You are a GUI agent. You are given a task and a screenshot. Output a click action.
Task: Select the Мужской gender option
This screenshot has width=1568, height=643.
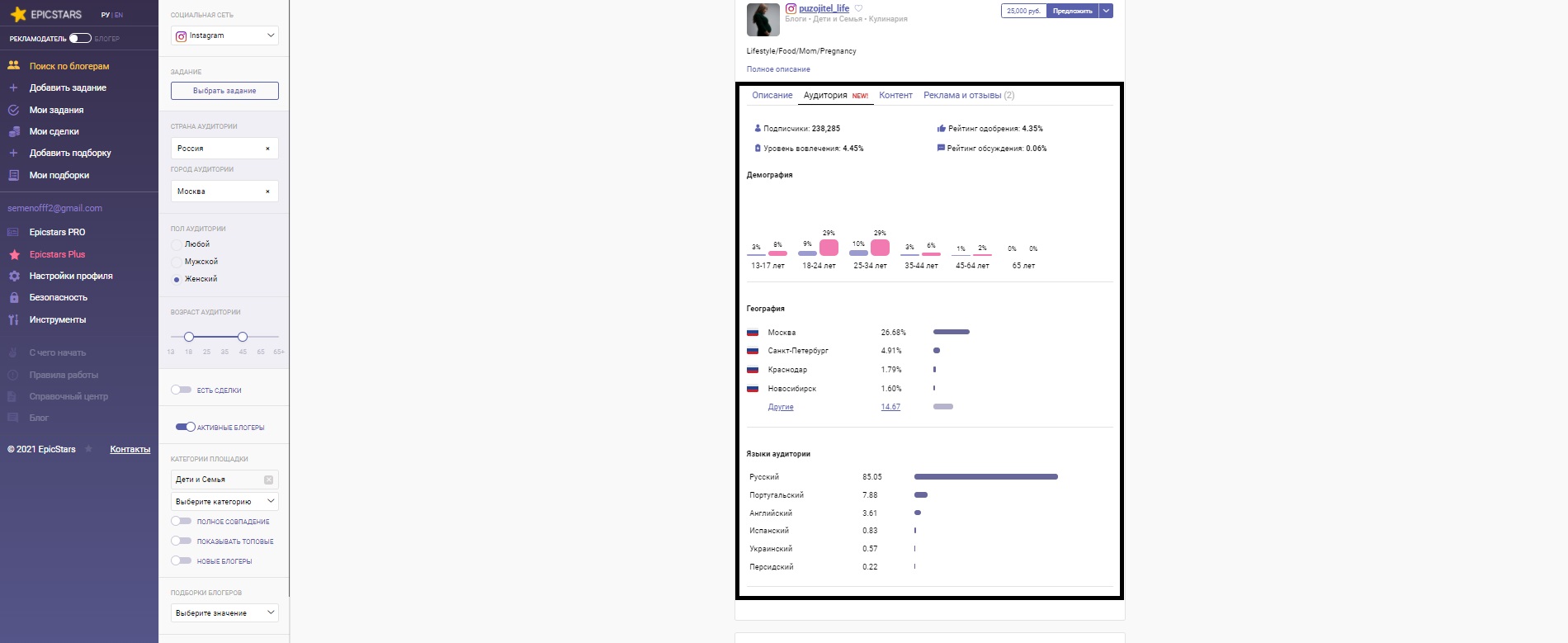tap(176, 262)
